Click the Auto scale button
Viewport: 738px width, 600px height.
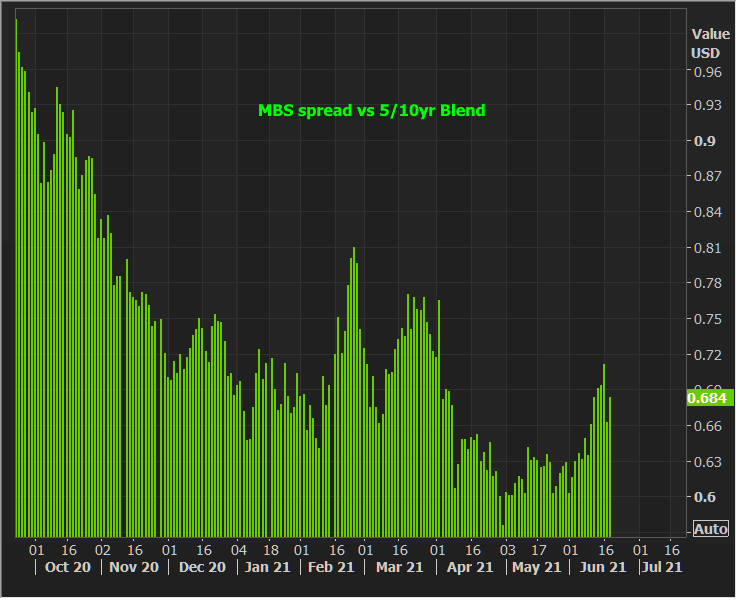coord(711,529)
